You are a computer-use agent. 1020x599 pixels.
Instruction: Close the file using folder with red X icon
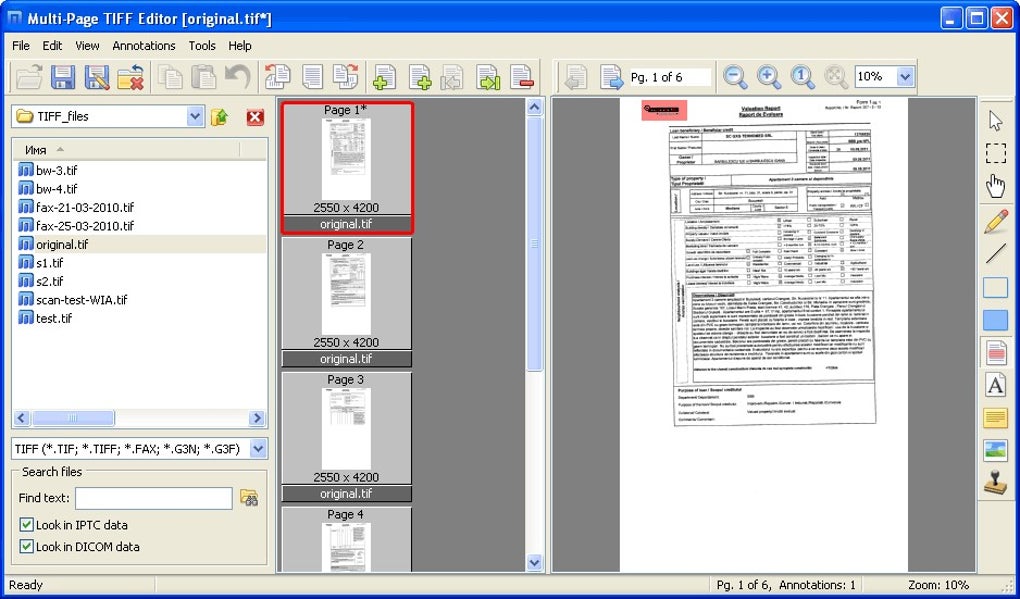click(130, 77)
